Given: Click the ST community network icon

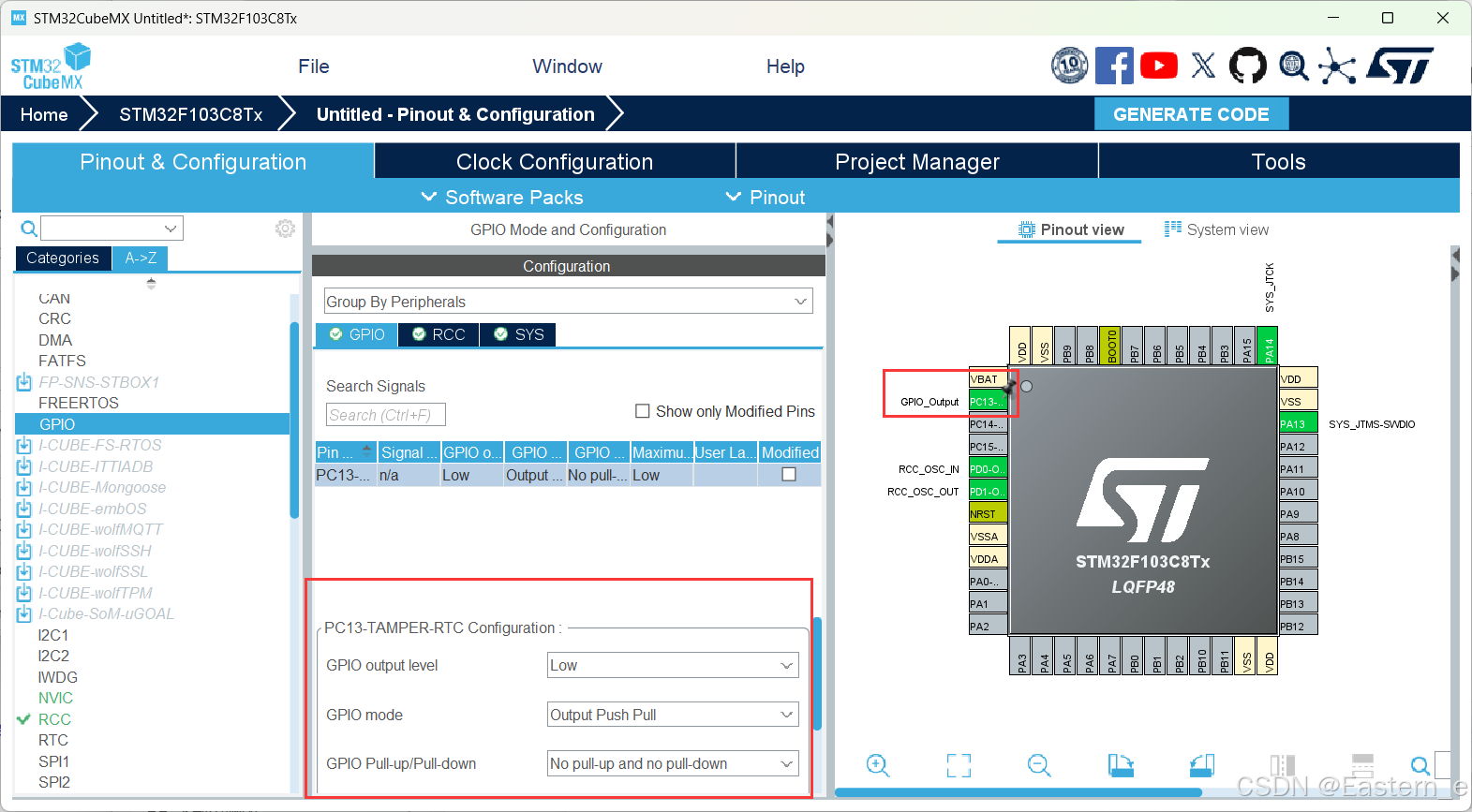Looking at the screenshot, I should (x=1337, y=66).
